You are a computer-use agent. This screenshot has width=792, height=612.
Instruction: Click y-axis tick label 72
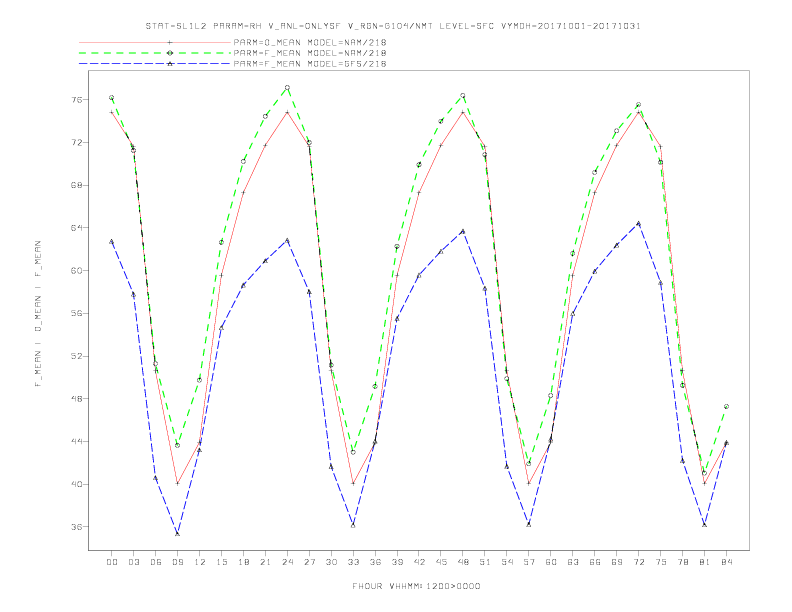coord(76,142)
